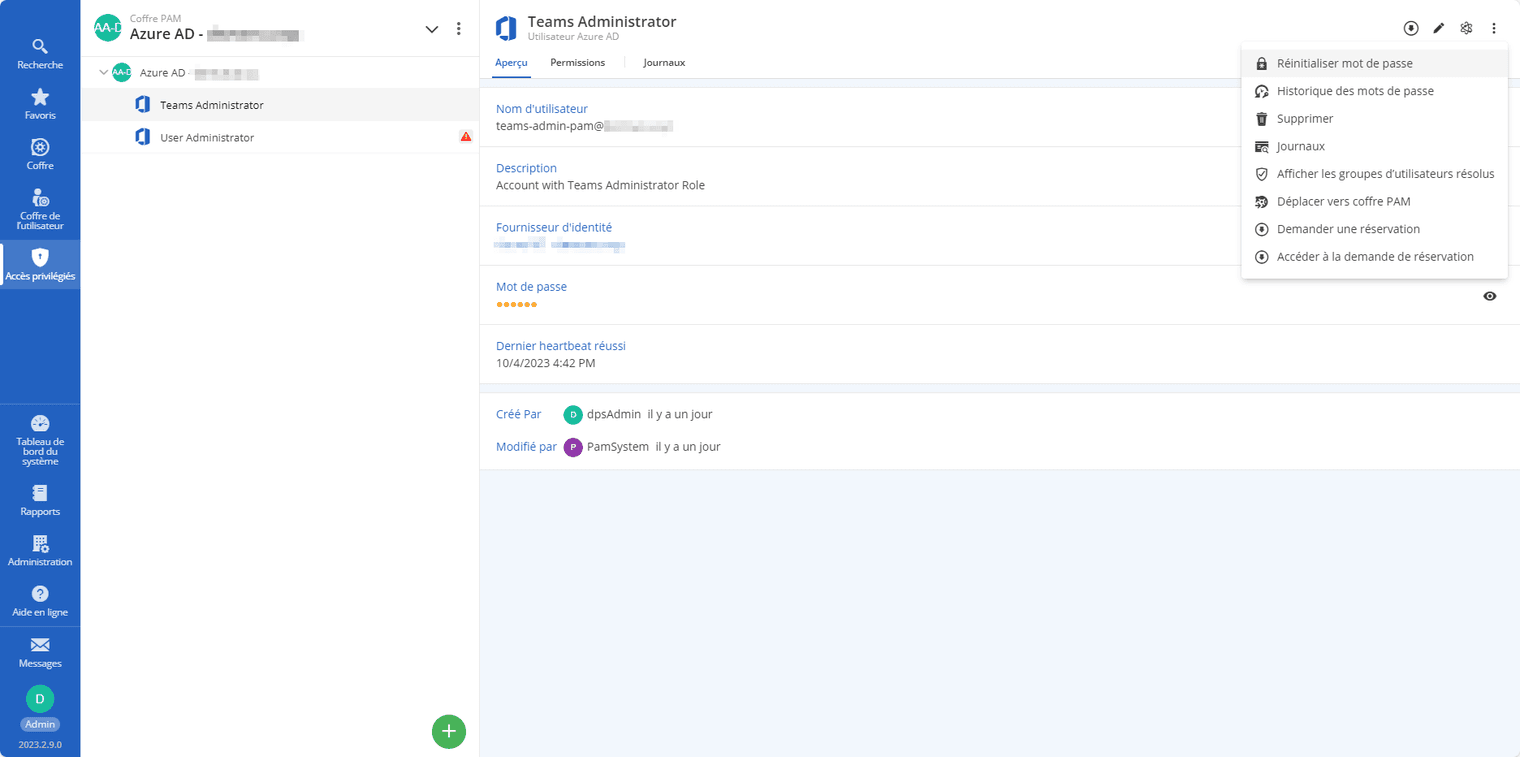Image resolution: width=1520 pixels, height=757 pixels.
Task: Select Réinitialiser mot de passe menu item
Action: coord(1344,63)
